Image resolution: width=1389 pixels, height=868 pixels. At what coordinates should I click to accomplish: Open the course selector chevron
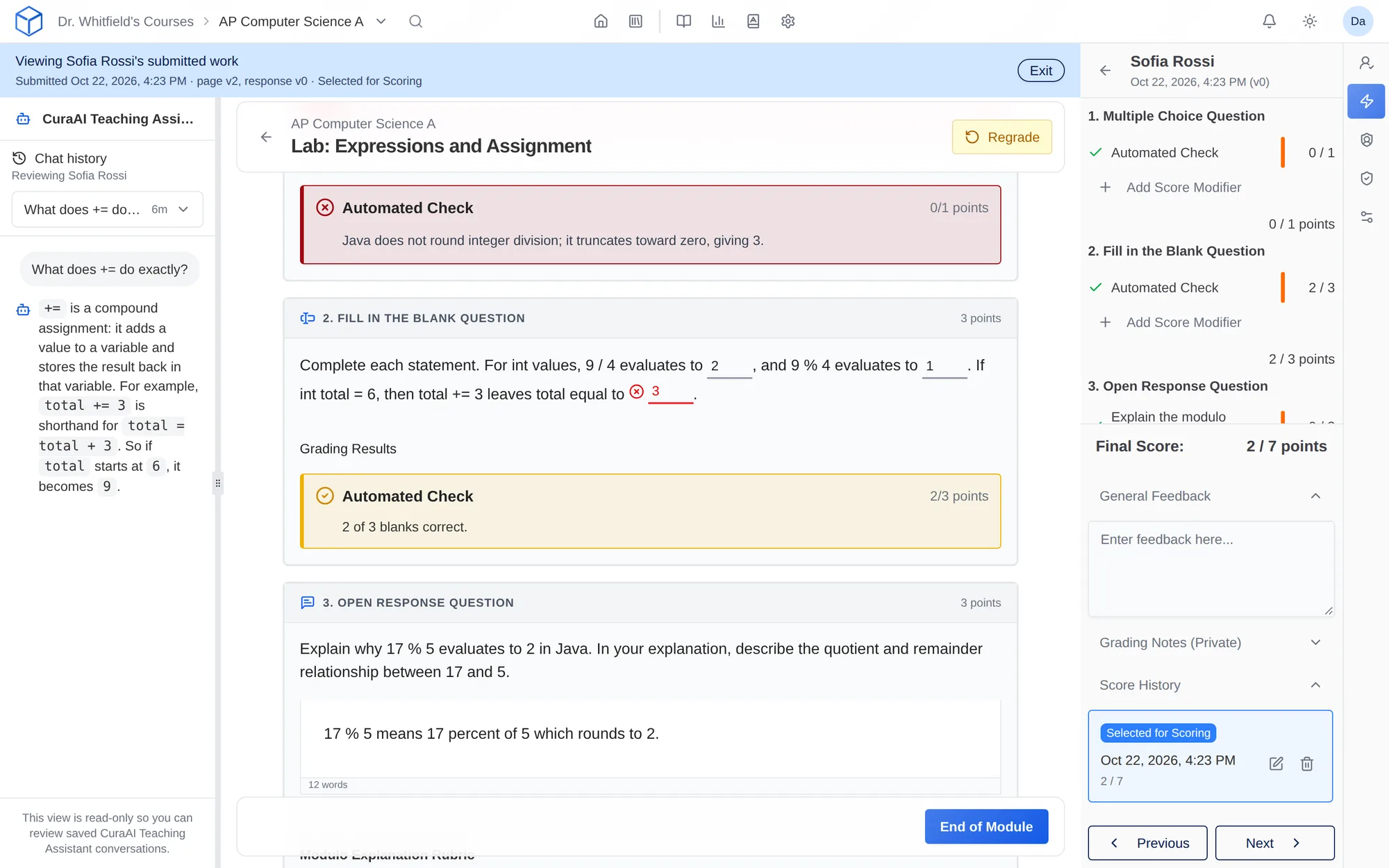point(381,22)
